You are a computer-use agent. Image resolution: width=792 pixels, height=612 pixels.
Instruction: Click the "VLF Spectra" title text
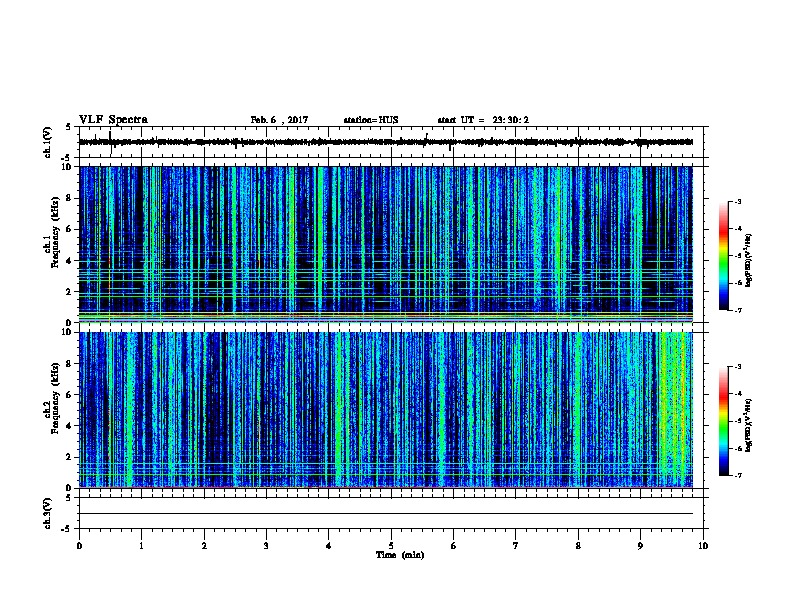[x=113, y=120]
